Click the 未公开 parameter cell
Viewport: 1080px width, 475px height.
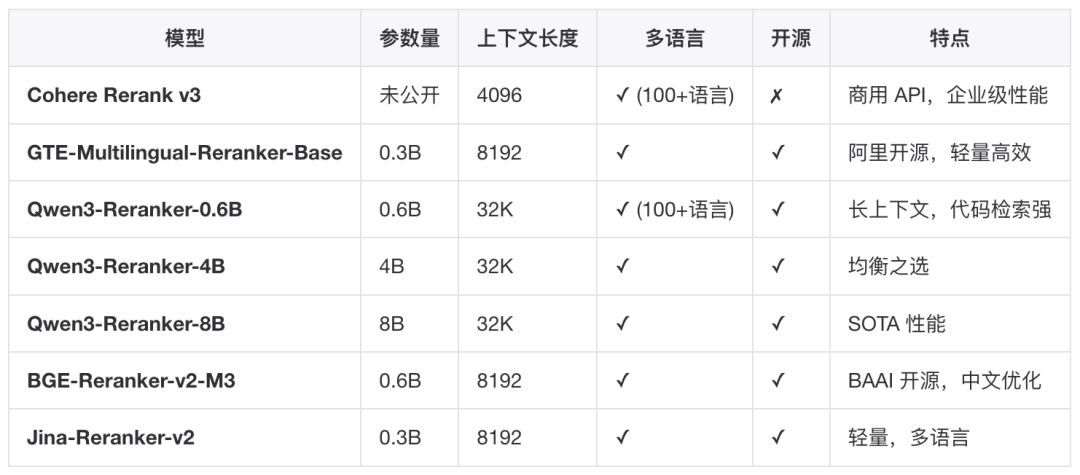pos(409,95)
